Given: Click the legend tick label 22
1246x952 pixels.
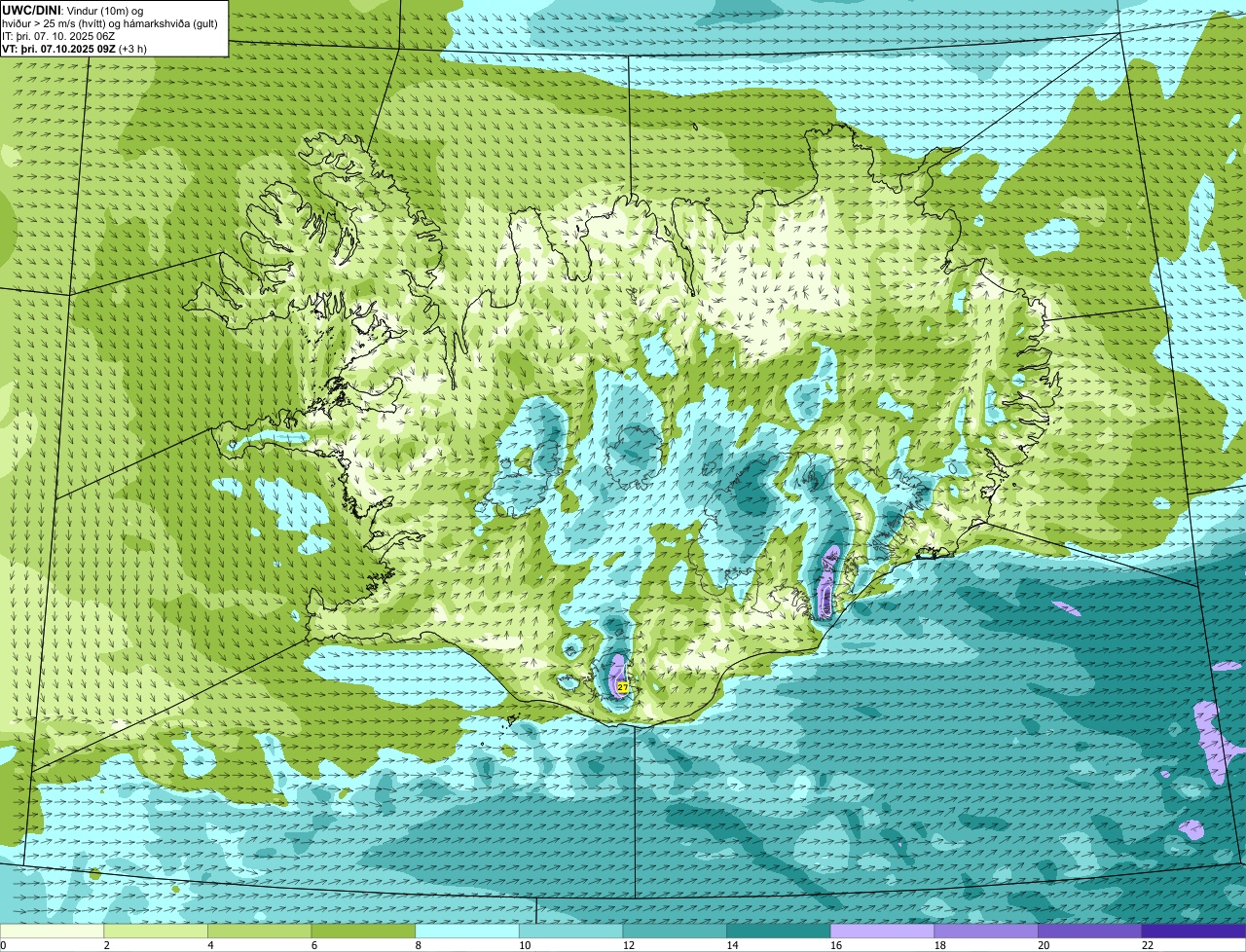Looking at the screenshot, I should (1148, 945).
